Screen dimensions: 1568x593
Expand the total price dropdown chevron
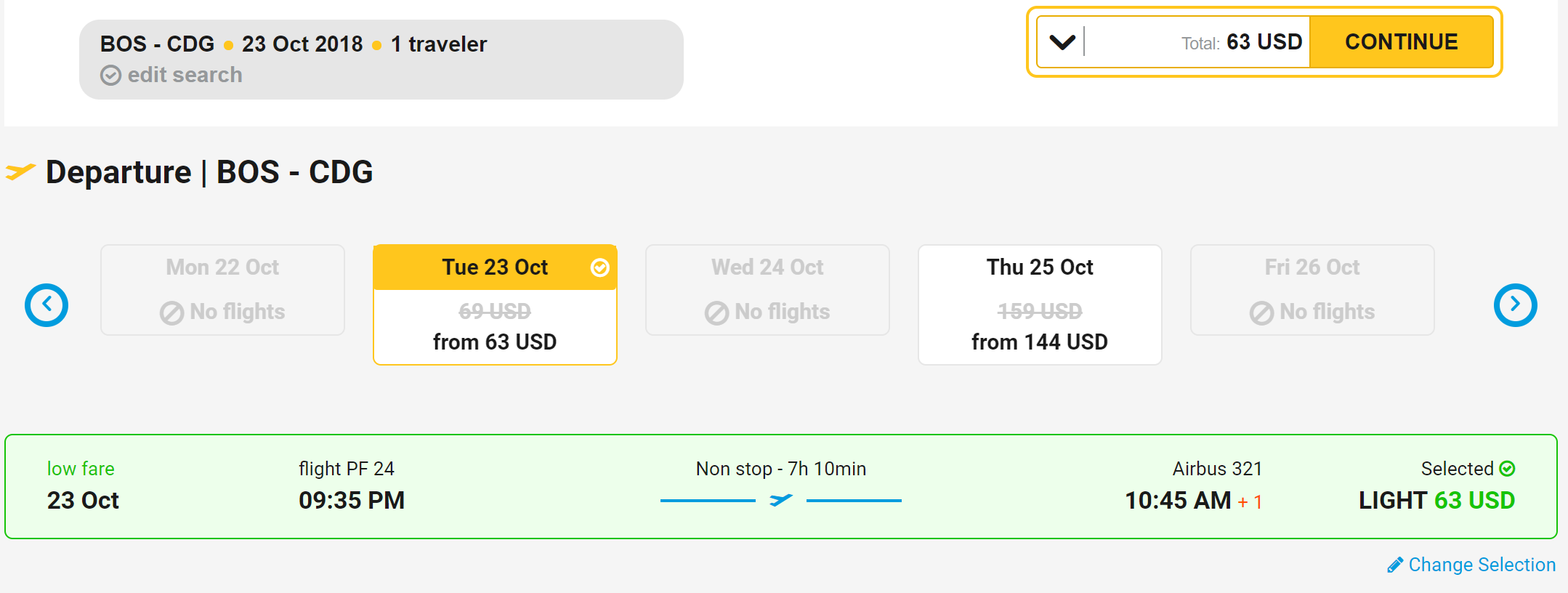click(1062, 42)
